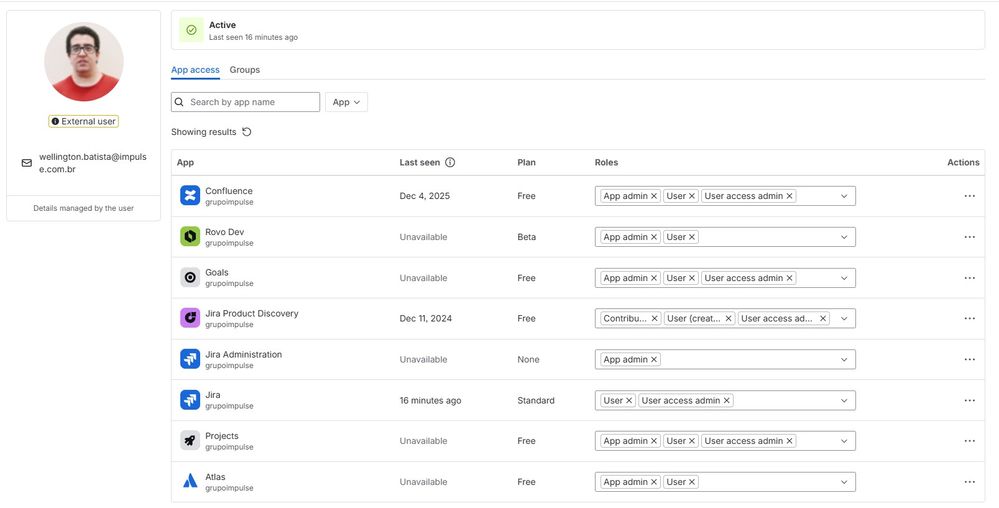
Task: Remove App admin role from Confluence
Action: (x=654, y=196)
